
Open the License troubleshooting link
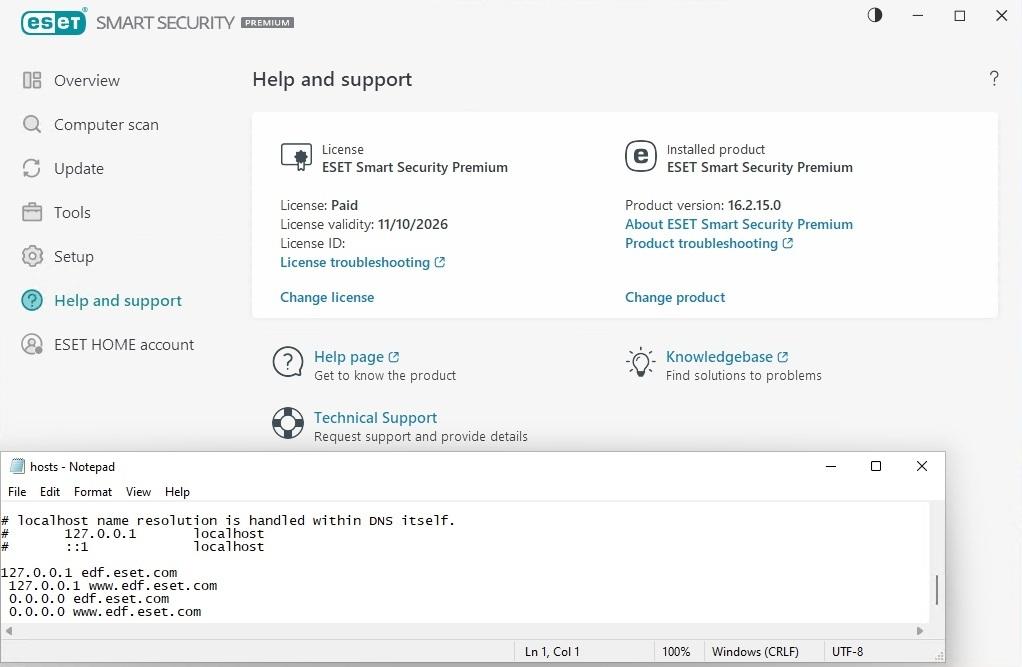click(355, 262)
